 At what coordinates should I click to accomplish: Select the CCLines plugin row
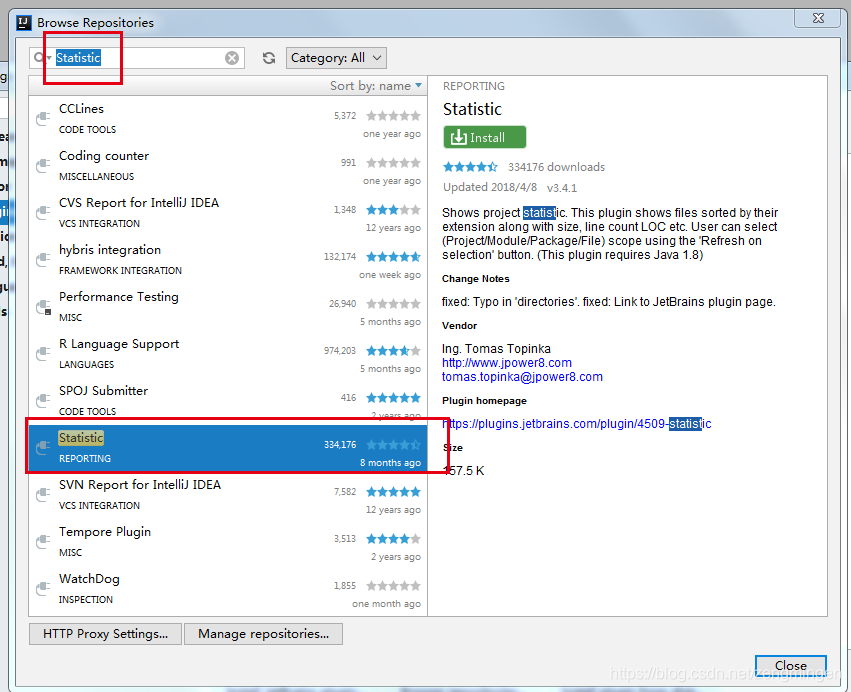click(x=228, y=119)
